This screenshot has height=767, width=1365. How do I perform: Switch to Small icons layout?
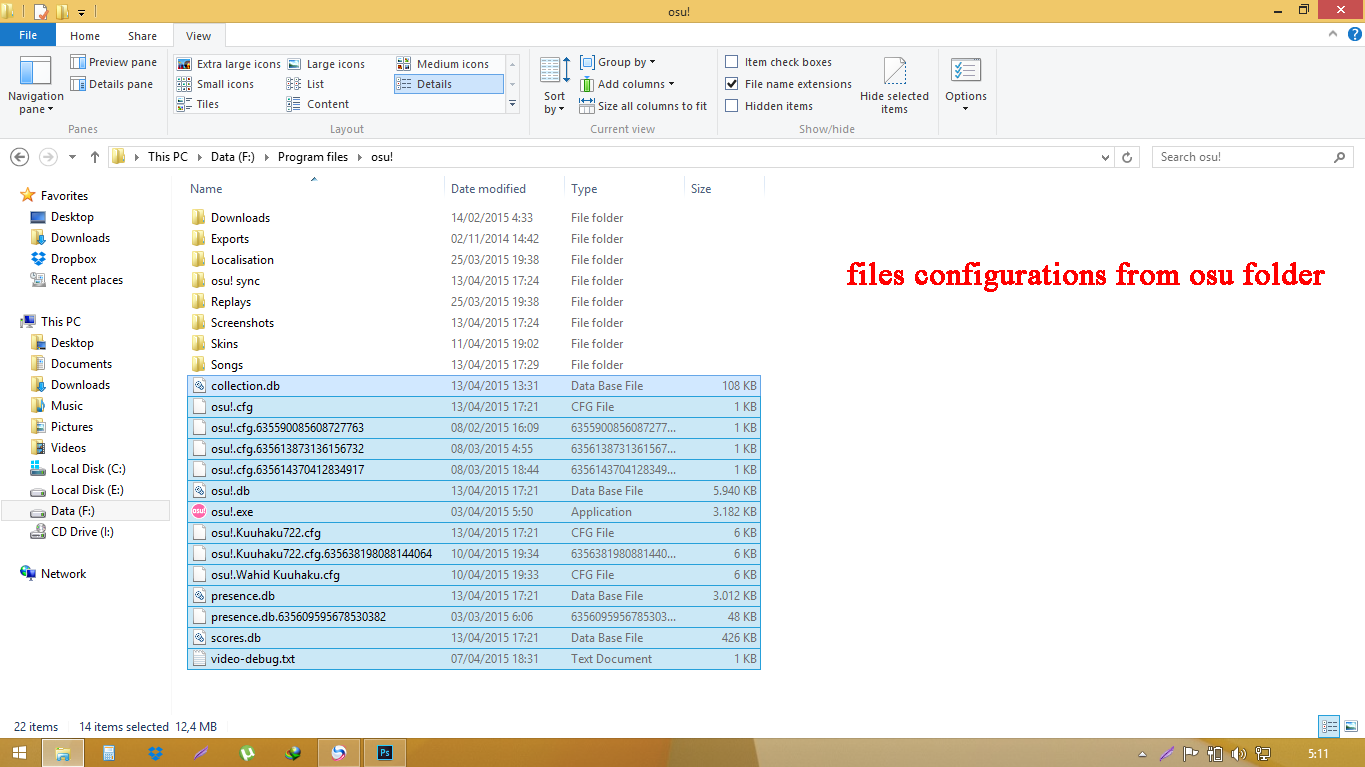pos(215,84)
